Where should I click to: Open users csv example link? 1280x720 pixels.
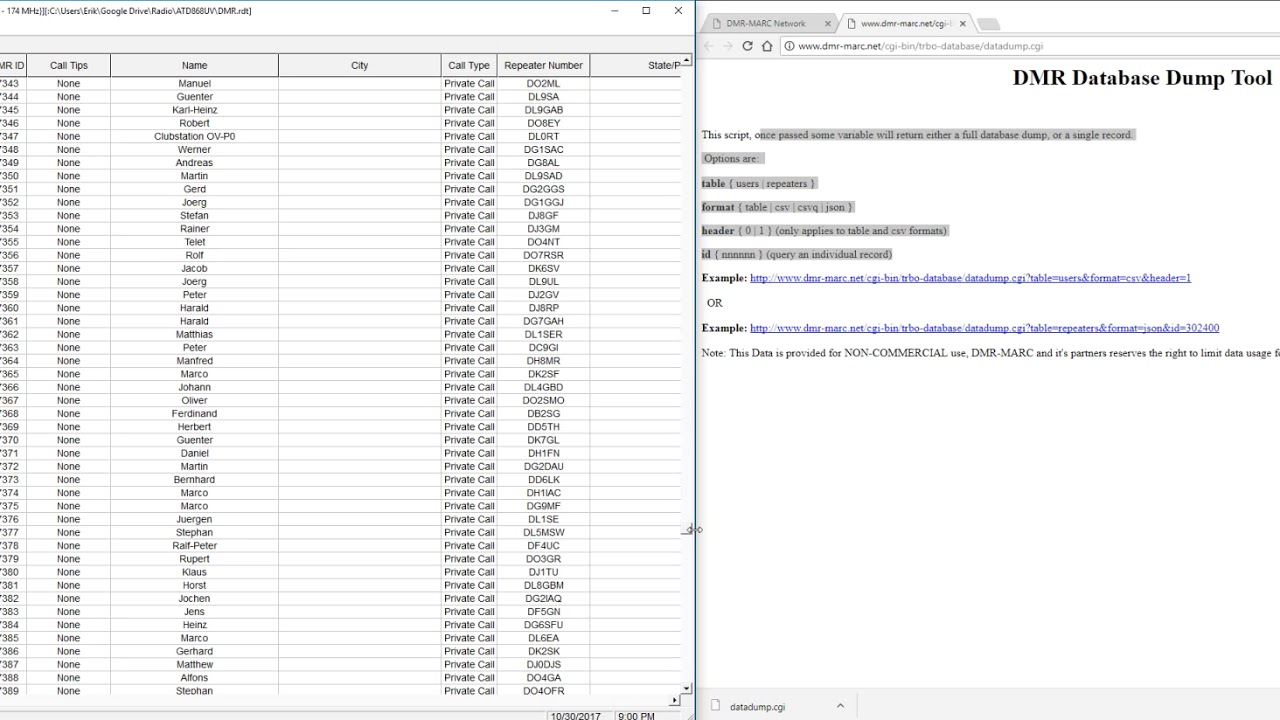pyautogui.click(x=970, y=278)
